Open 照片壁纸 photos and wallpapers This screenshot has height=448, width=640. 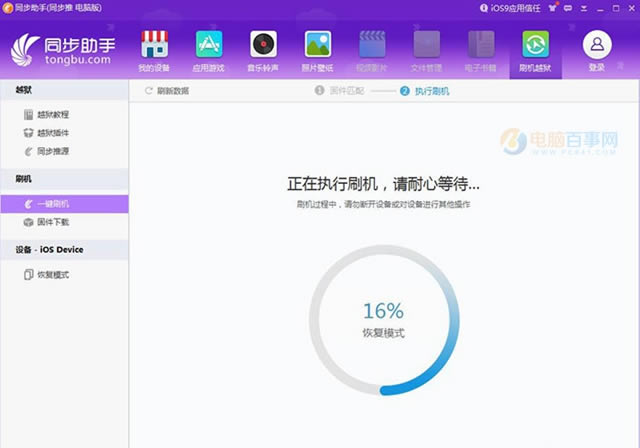pos(318,50)
